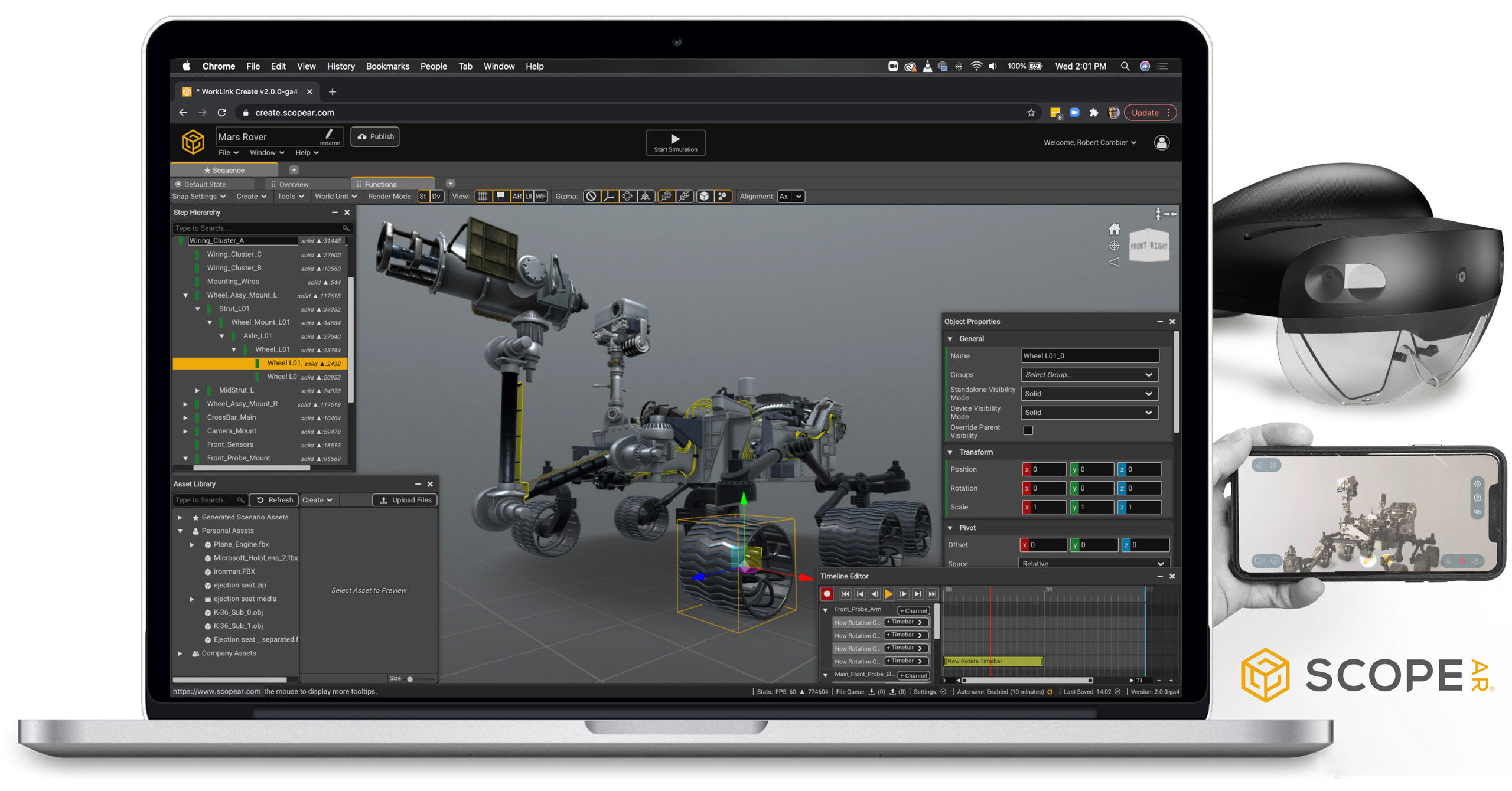Image resolution: width=1512 pixels, height=791 pixels.
Task: Collapse the Front_Probe_Arm timeline track
Action: [825, 609]
